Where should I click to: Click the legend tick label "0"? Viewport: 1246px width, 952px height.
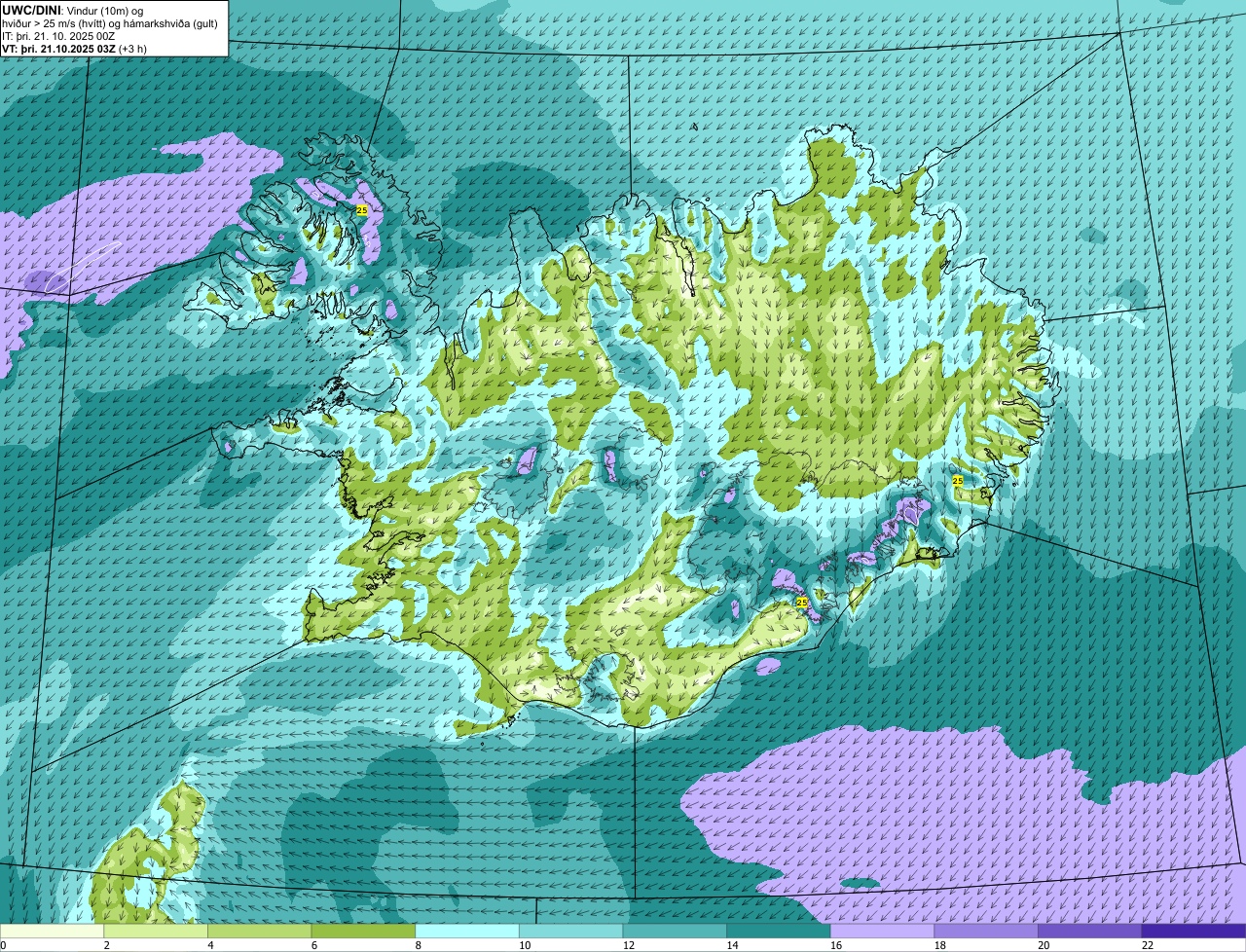pos(3,945)
